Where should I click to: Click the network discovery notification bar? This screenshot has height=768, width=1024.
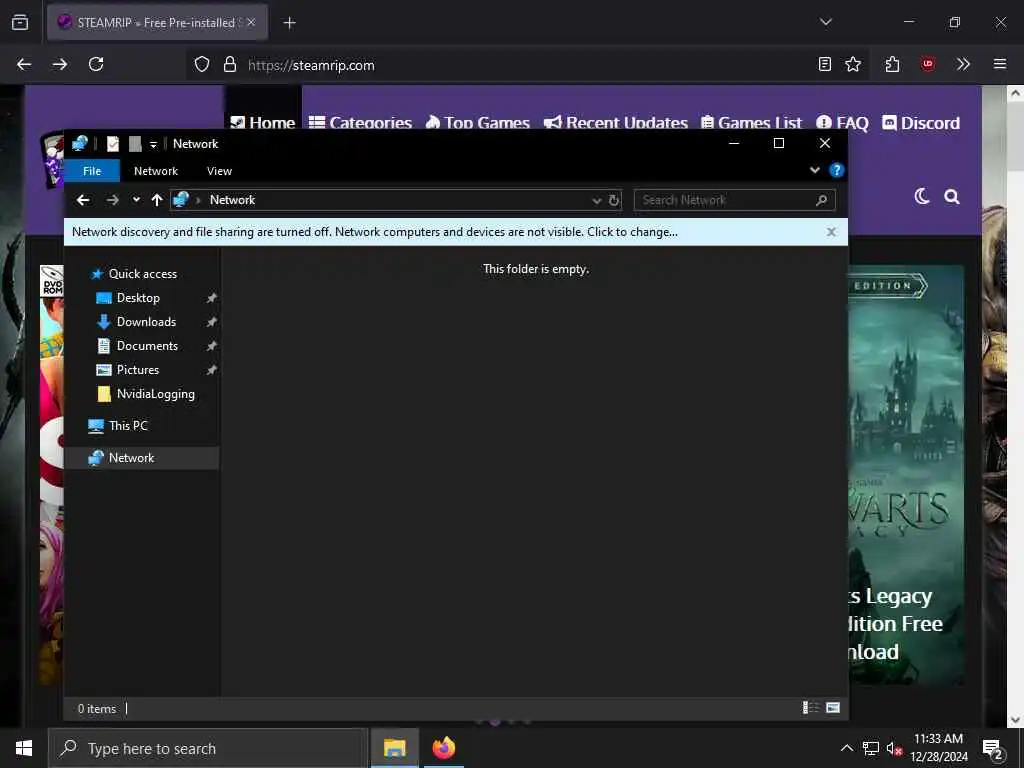(x=456, y=232)
